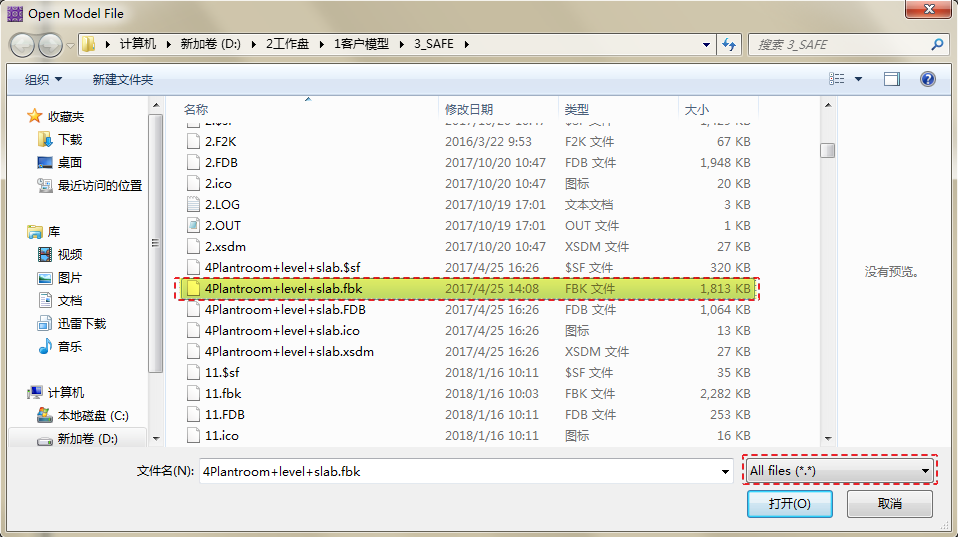Click the 2.ico file icon
The height and width of the screenshot is (537, 958).
[x=194, y=183]
